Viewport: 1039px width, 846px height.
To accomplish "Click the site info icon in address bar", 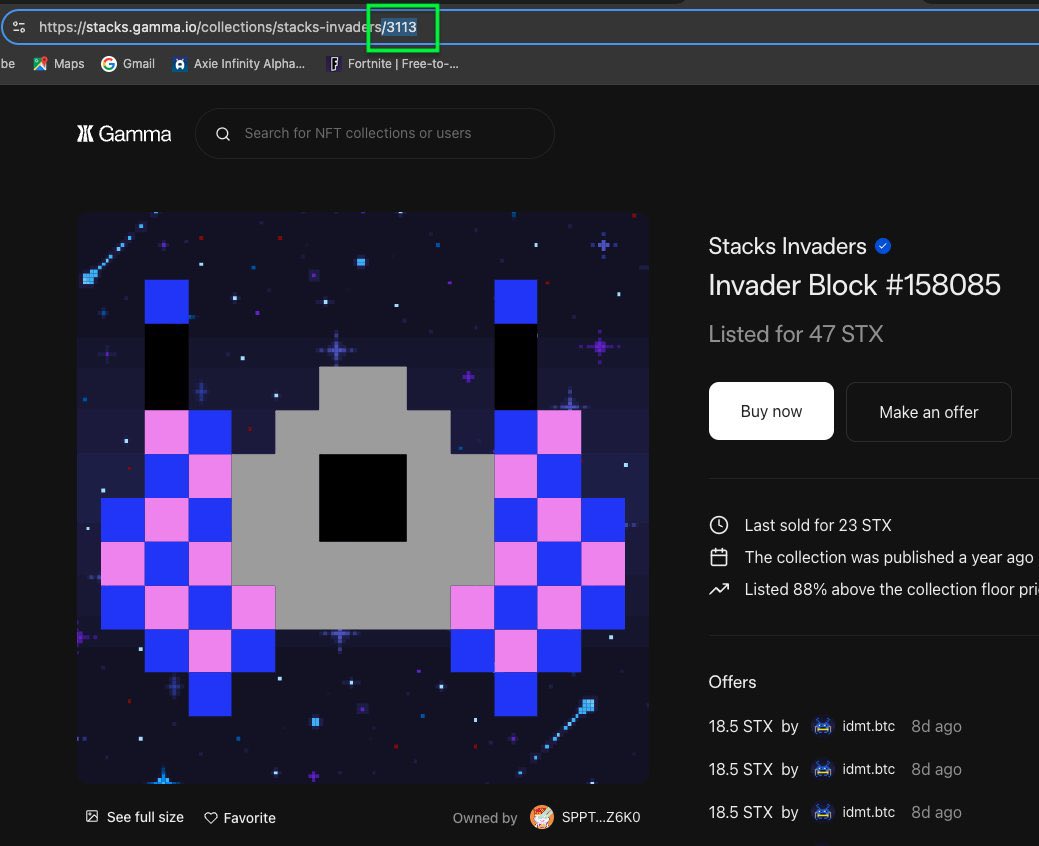I will click(x=19, y=27).
